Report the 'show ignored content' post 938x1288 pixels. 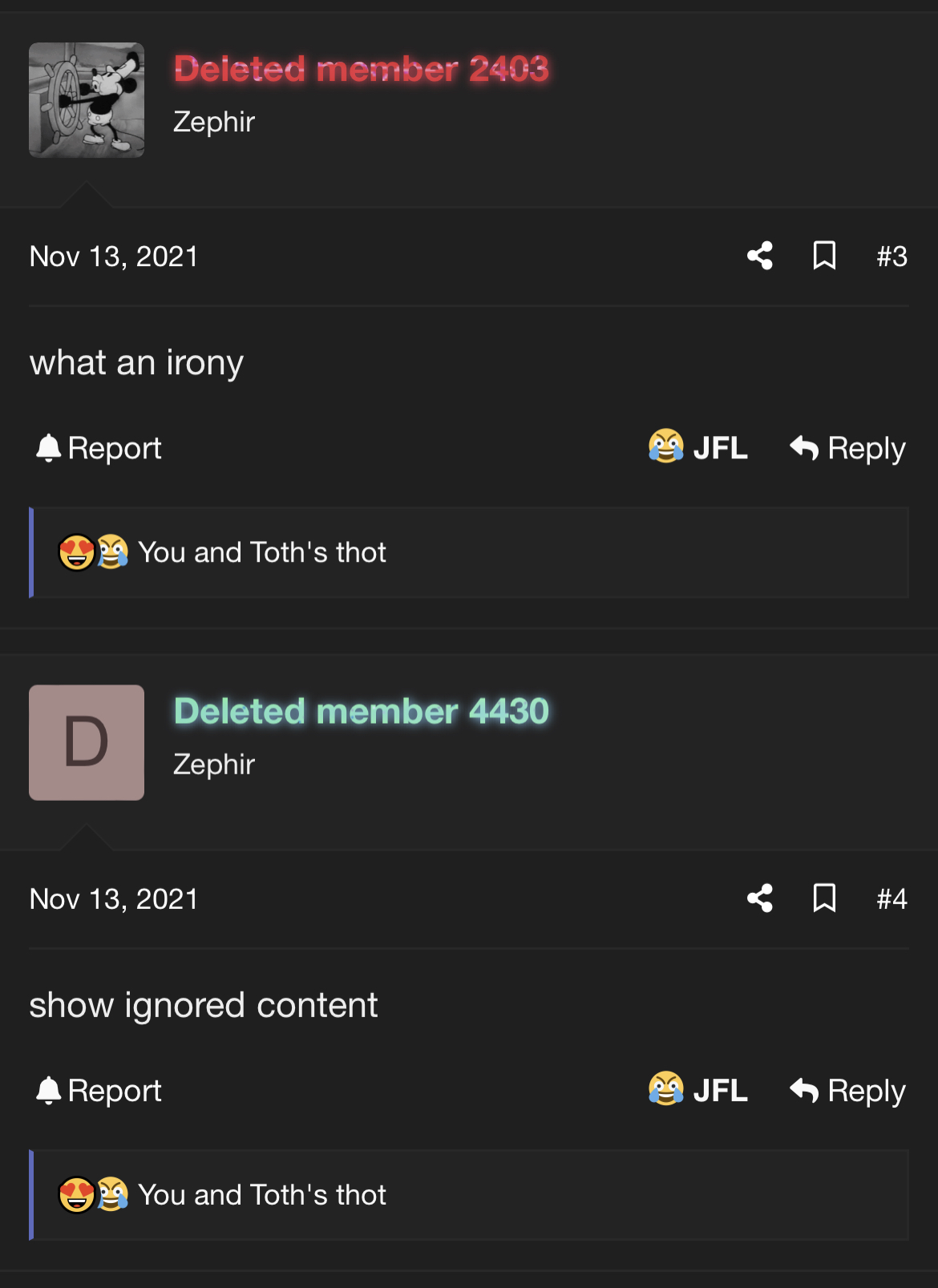(x=99, y=1091)
